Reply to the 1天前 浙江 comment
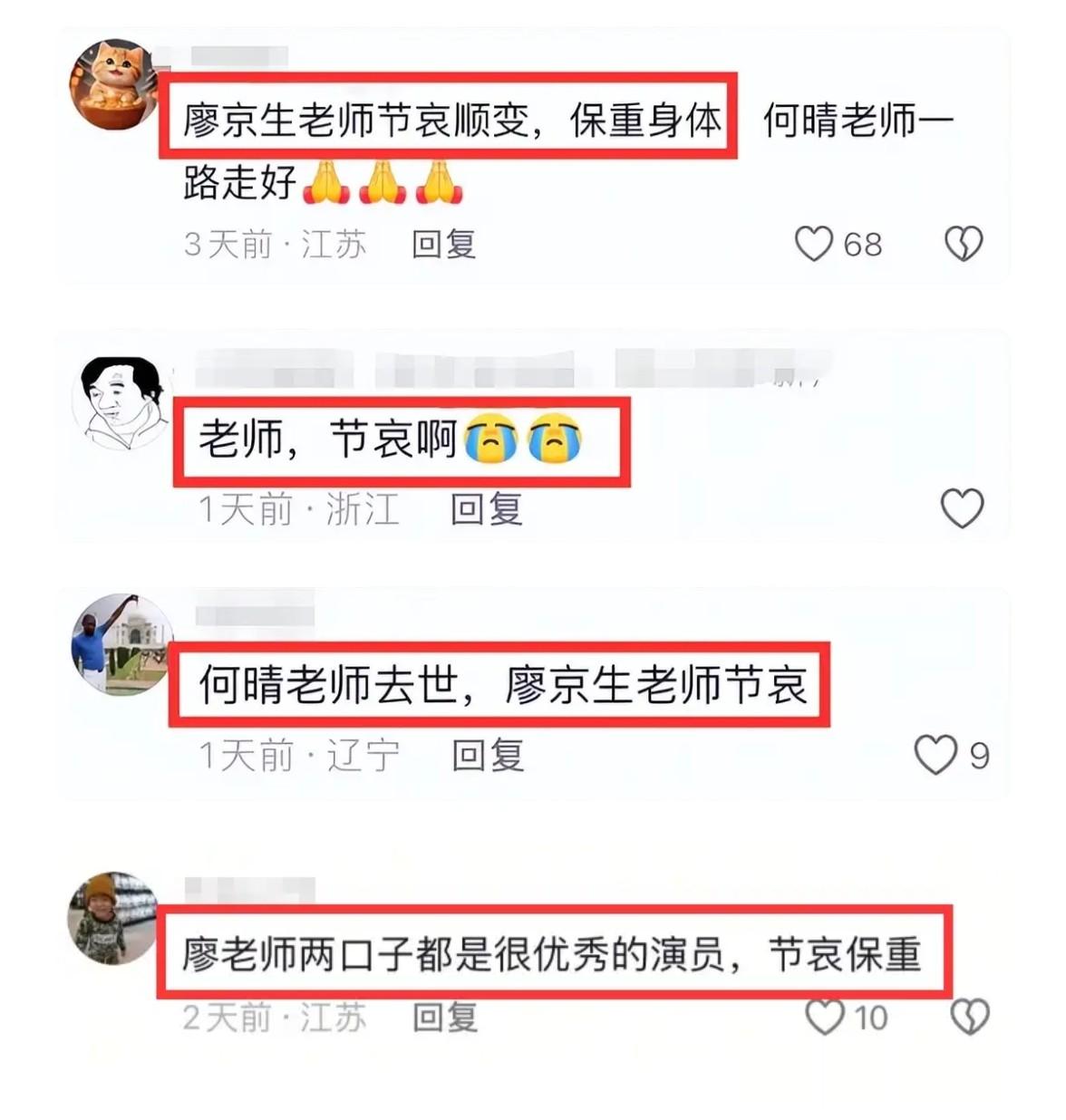Screen dimensions: 1066x1120 (487, 509)
